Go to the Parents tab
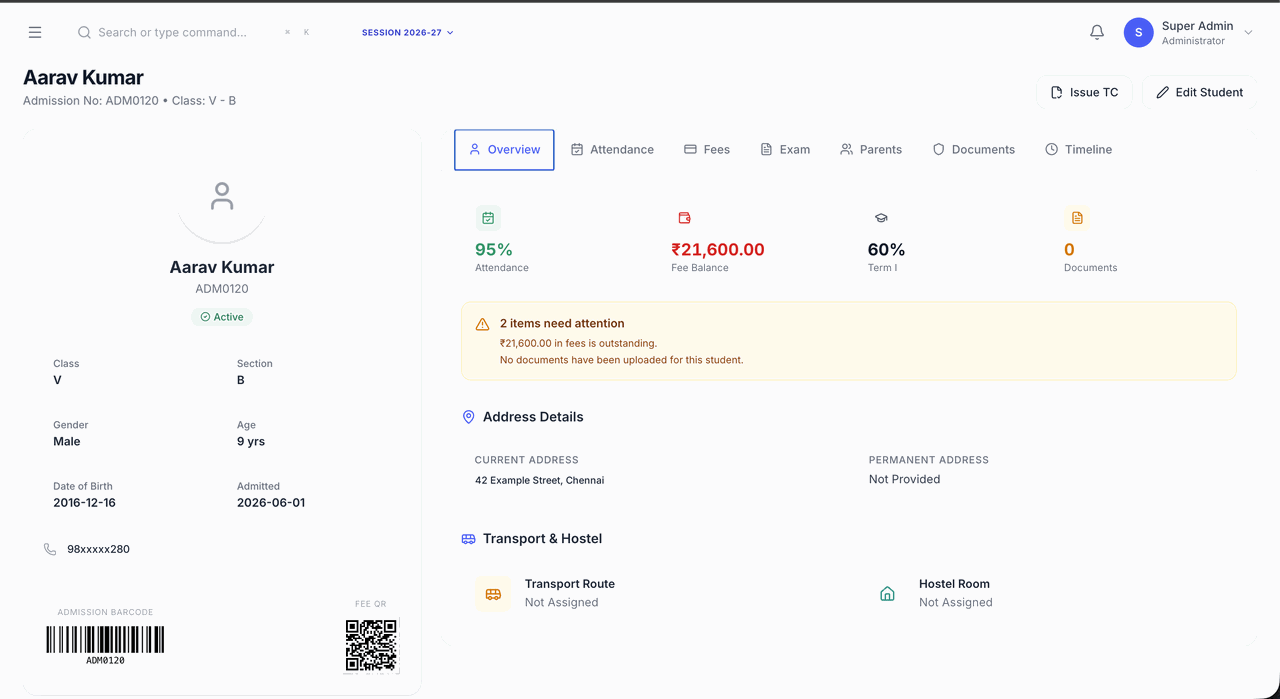 coord(871,150)
